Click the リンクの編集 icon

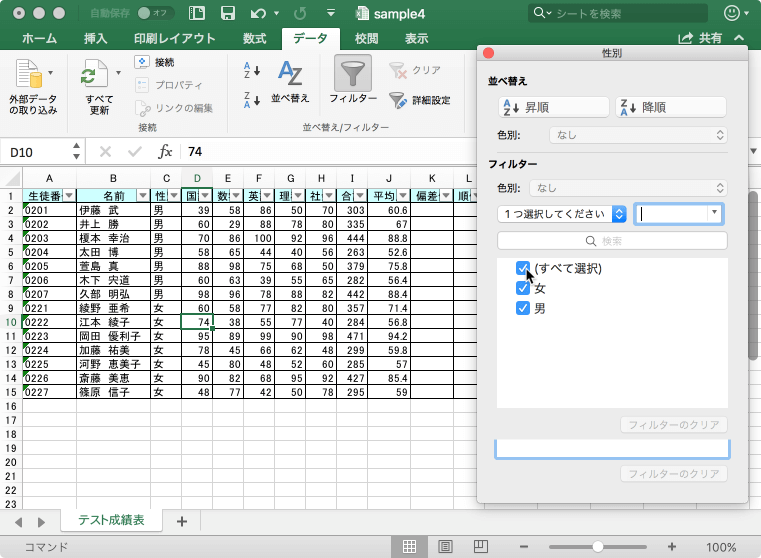point(142,108)
